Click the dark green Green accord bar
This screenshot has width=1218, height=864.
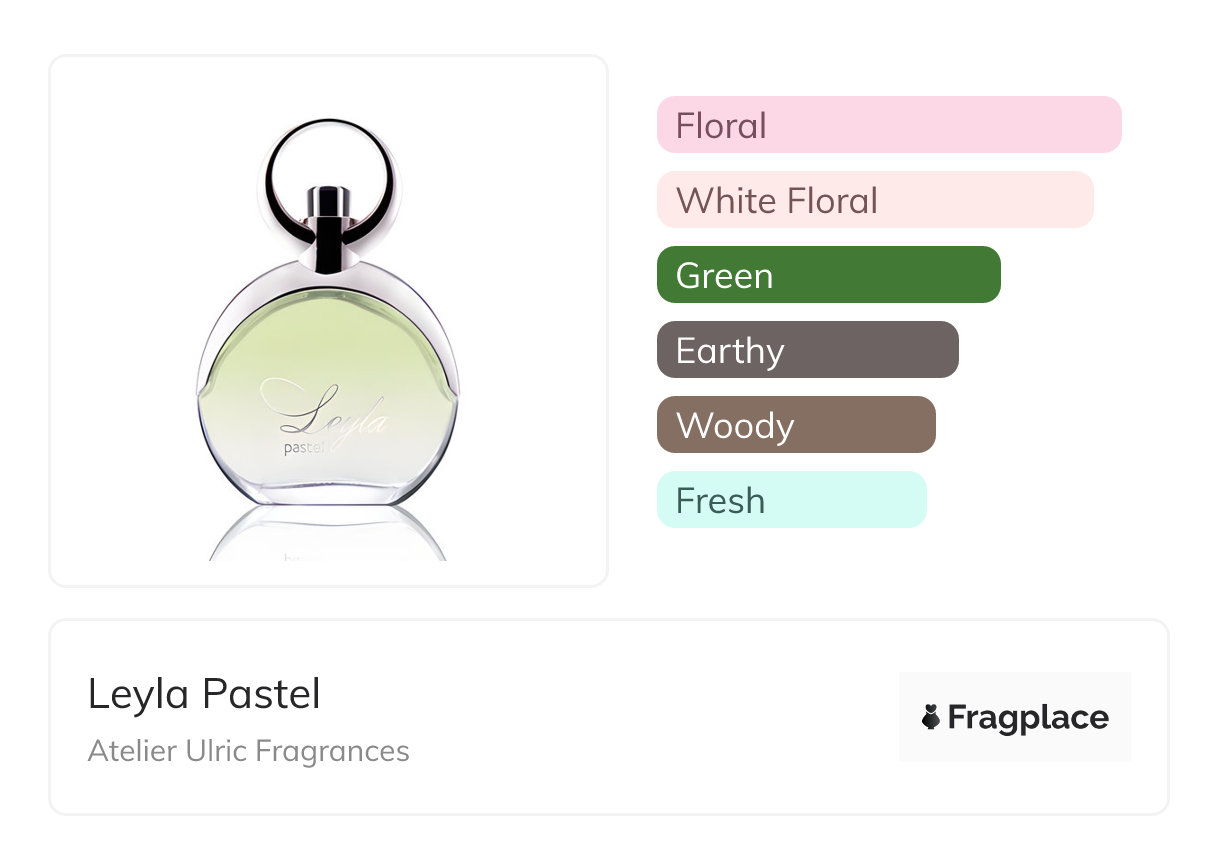click(x=828, y=275)
